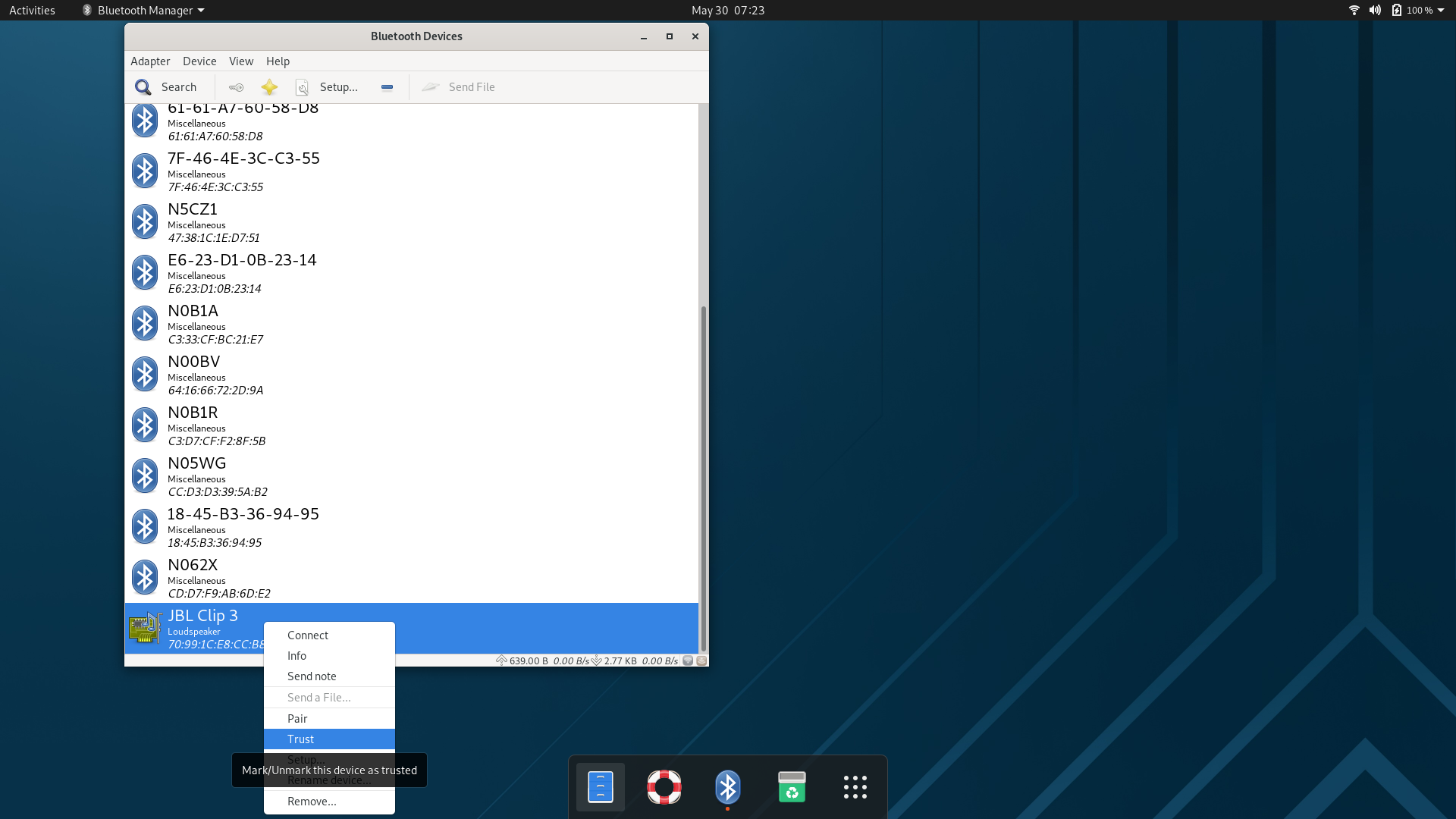The width and height of the screenshot is (1456, 819).
Task: Expand the system menu arrow in top bar
Action: (1441, 10)
